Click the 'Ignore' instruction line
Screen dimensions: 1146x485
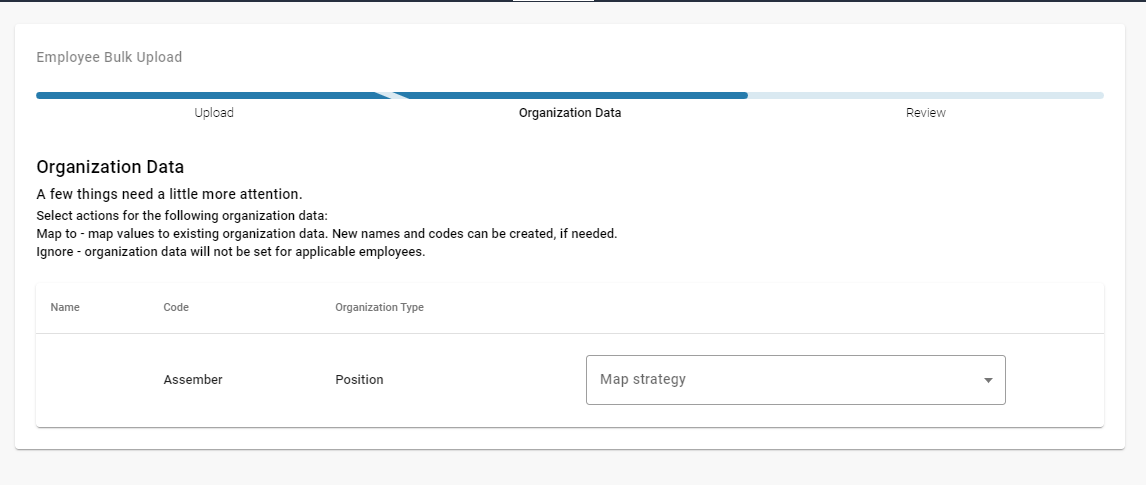[230, 251]
